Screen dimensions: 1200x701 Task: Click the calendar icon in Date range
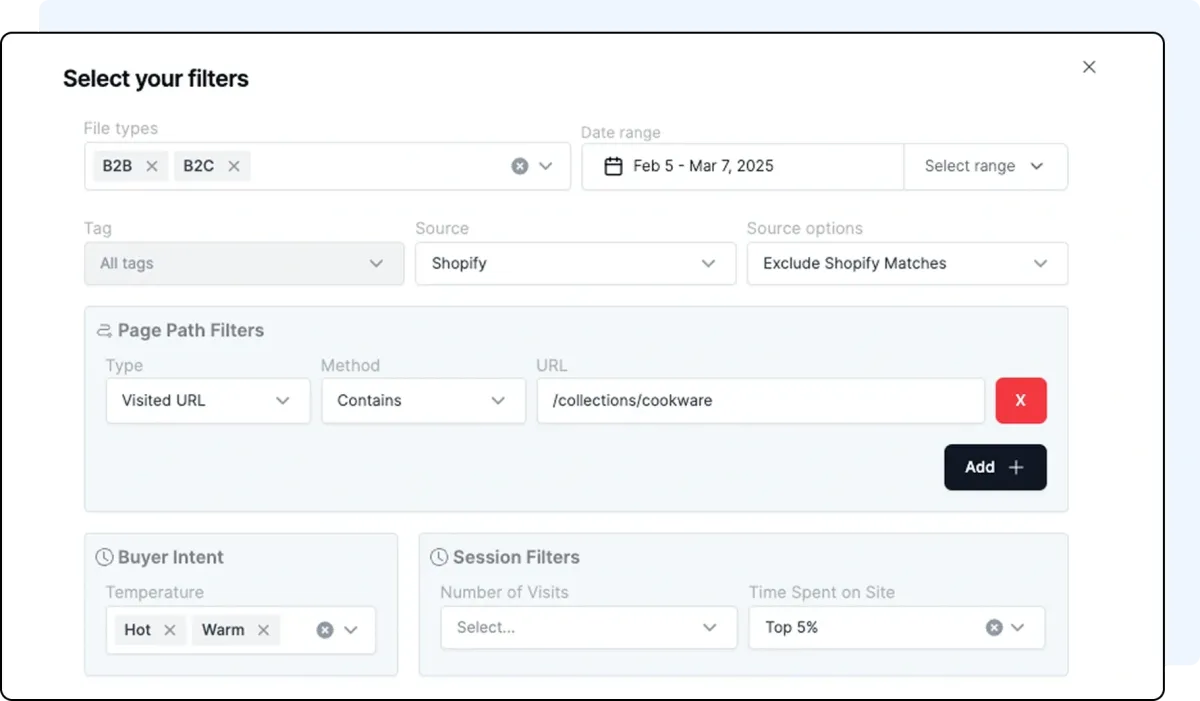(614, 166)
